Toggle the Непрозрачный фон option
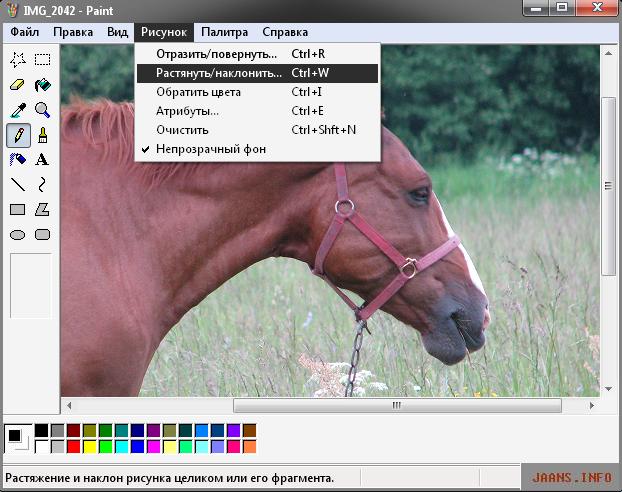This screenshot has height=492, width=622. (x=210, y=149)
